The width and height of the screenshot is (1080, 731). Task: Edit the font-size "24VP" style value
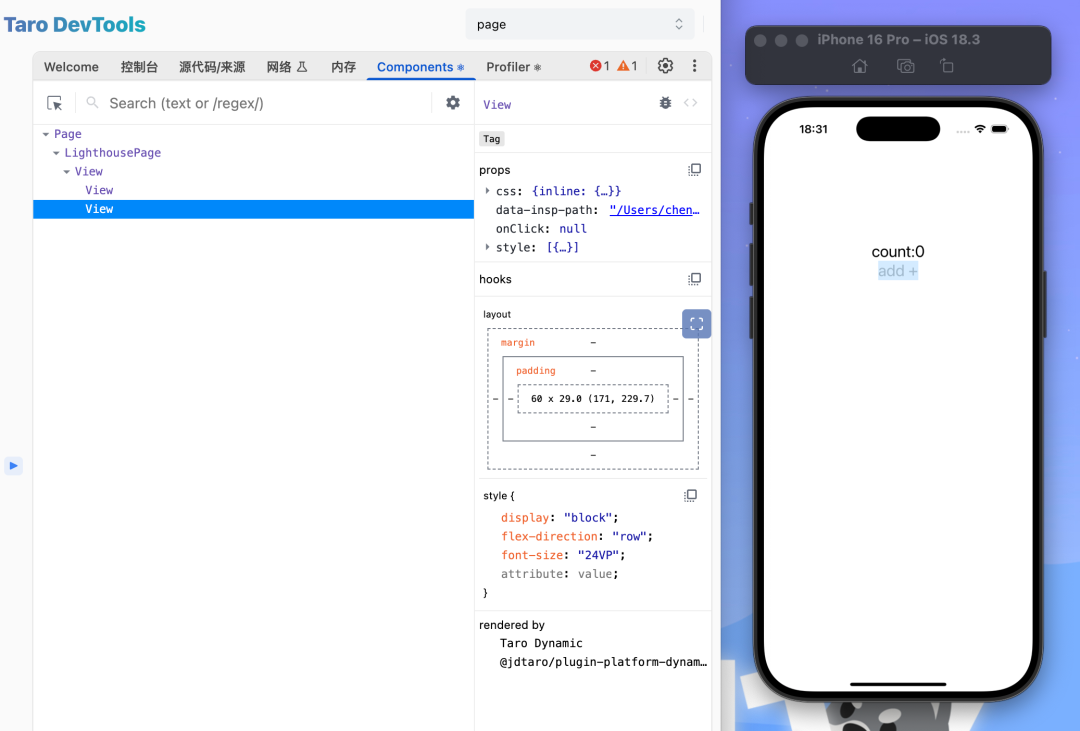click(599, 555)
